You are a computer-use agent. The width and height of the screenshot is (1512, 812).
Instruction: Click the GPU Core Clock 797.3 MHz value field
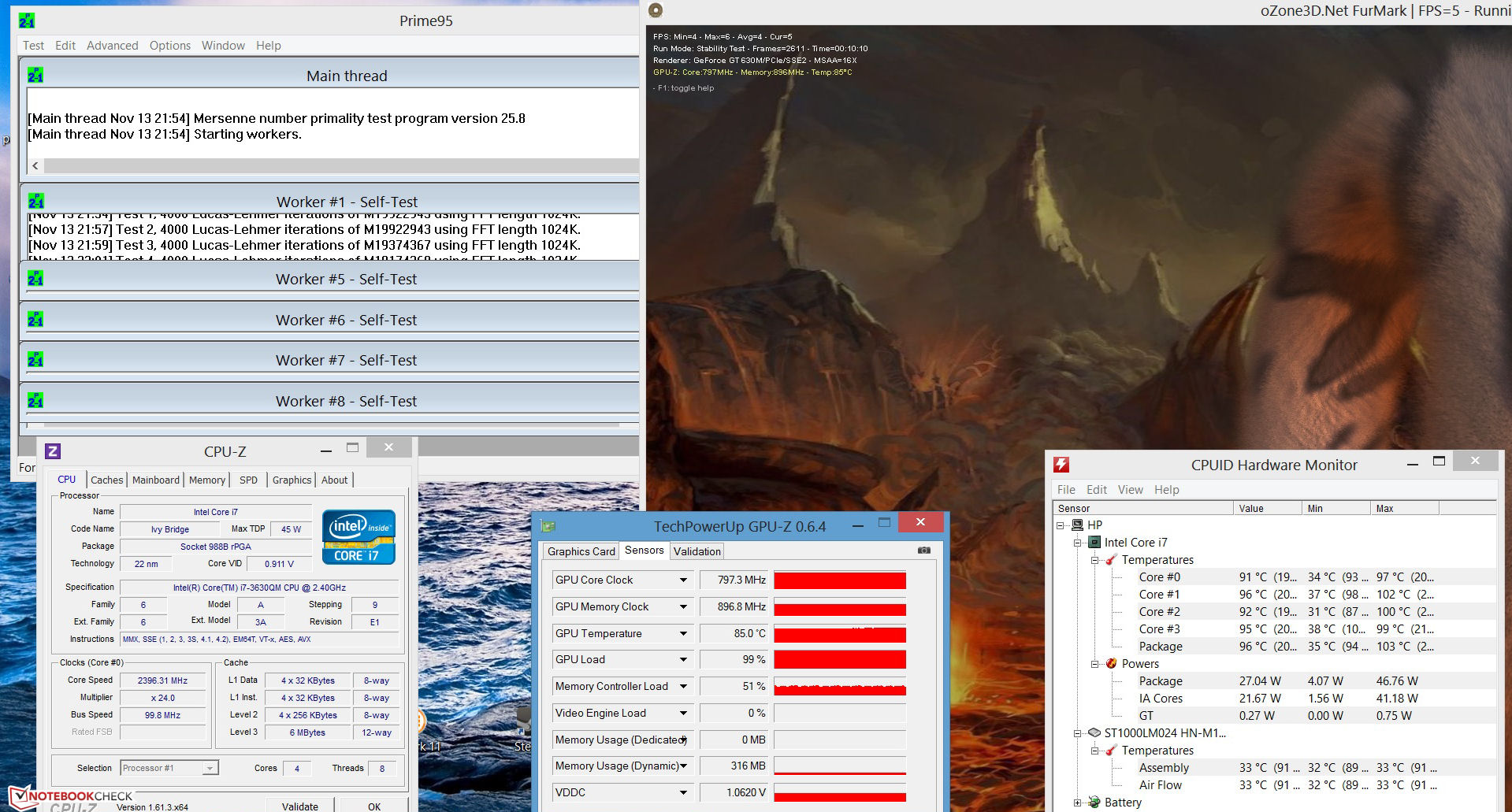click(x=733, y=580)
